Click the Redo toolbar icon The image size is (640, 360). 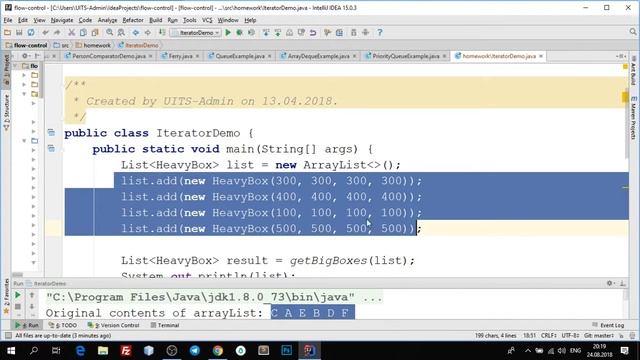tap(57, 33)
